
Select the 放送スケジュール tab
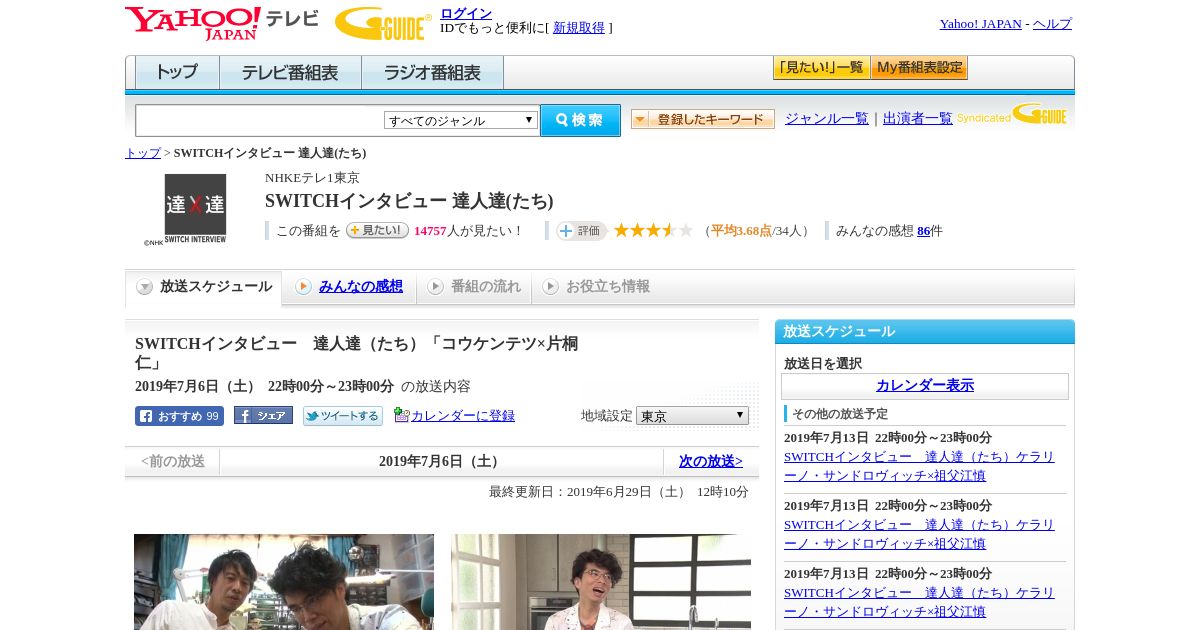pyautogui.click(x=204, y=287)
